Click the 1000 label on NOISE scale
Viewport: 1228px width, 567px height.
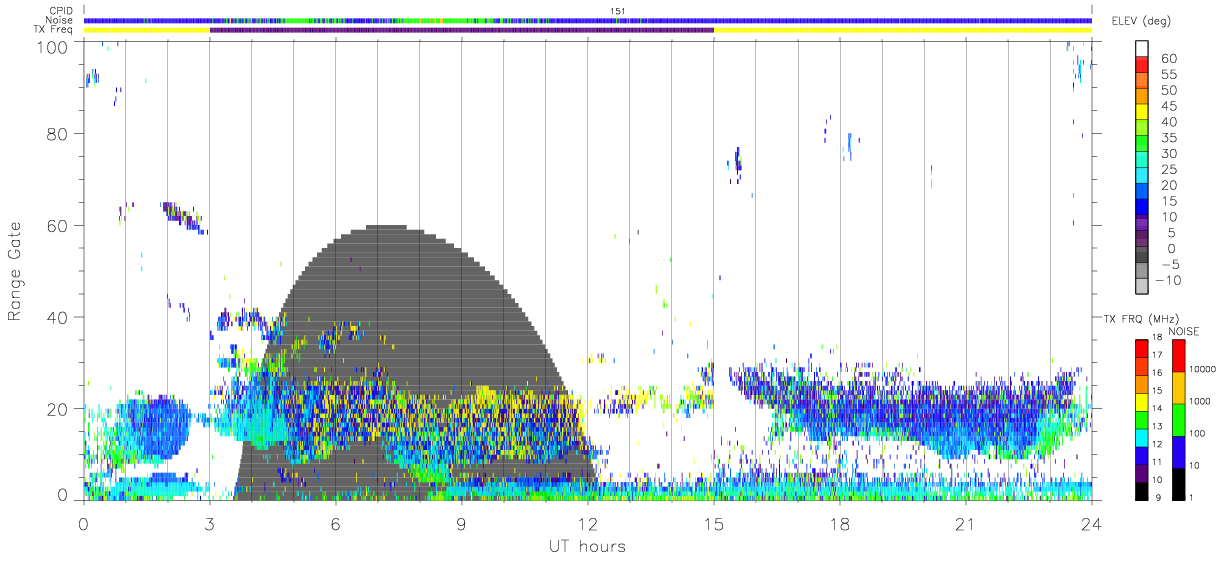tap(1199, 401)
